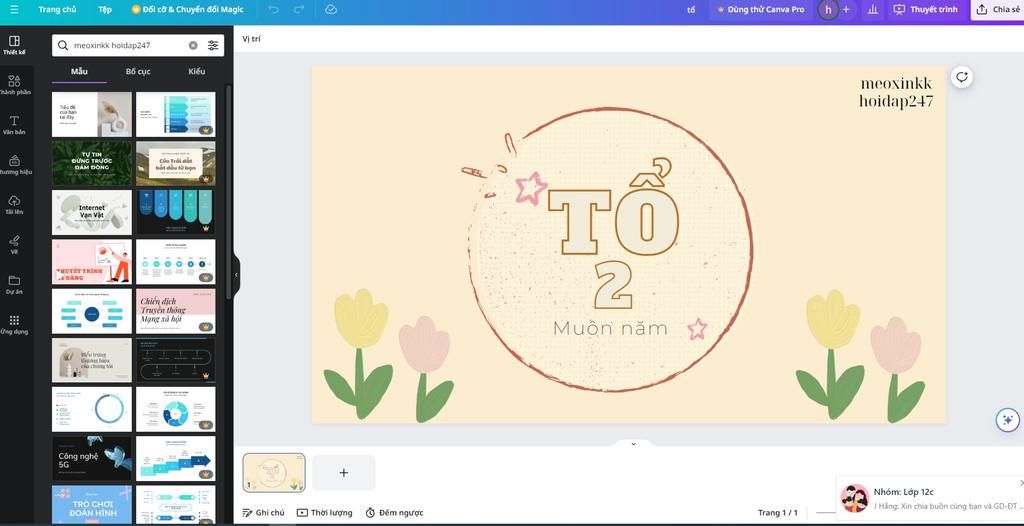The width and height of the screenshot is (1024, 526).
Task: Click the Ghi chú notes icon button
Action: [263, 513]
